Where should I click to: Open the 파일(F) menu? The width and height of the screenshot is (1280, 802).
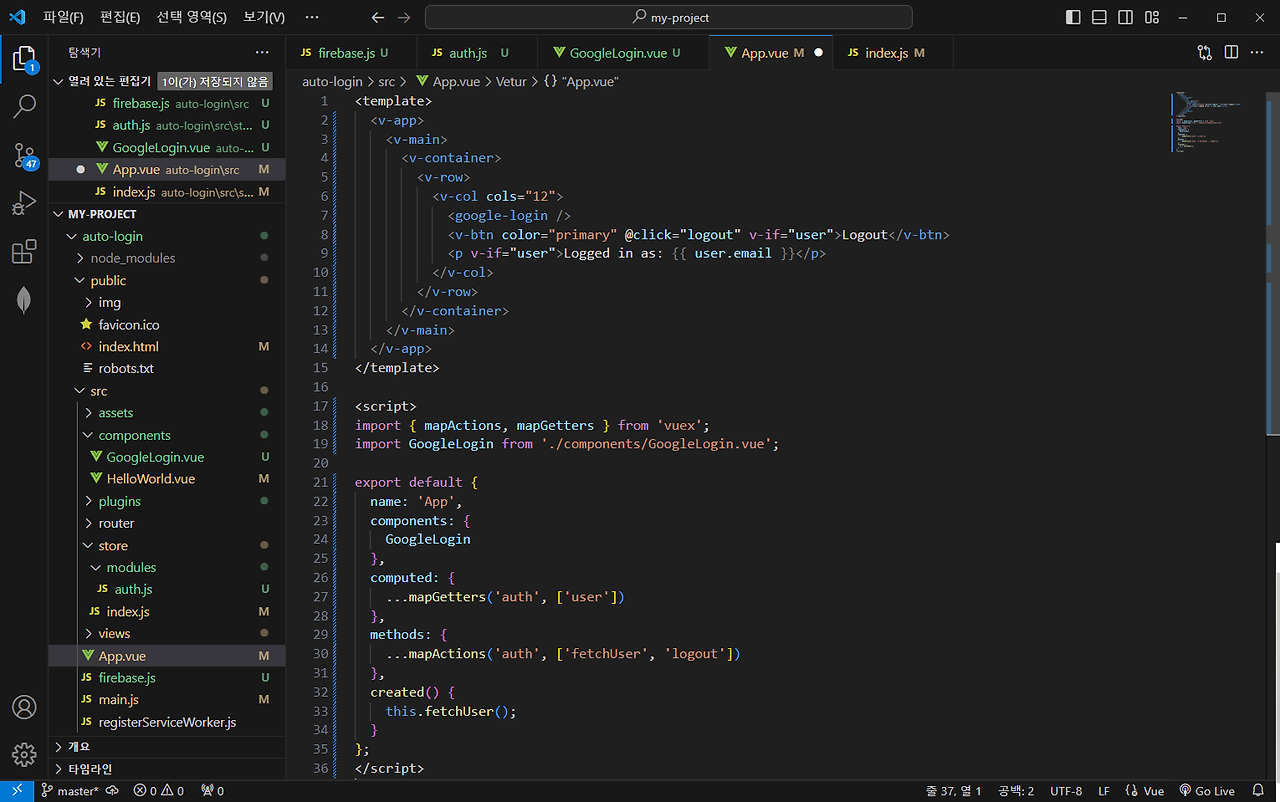[x=63, y=17]
